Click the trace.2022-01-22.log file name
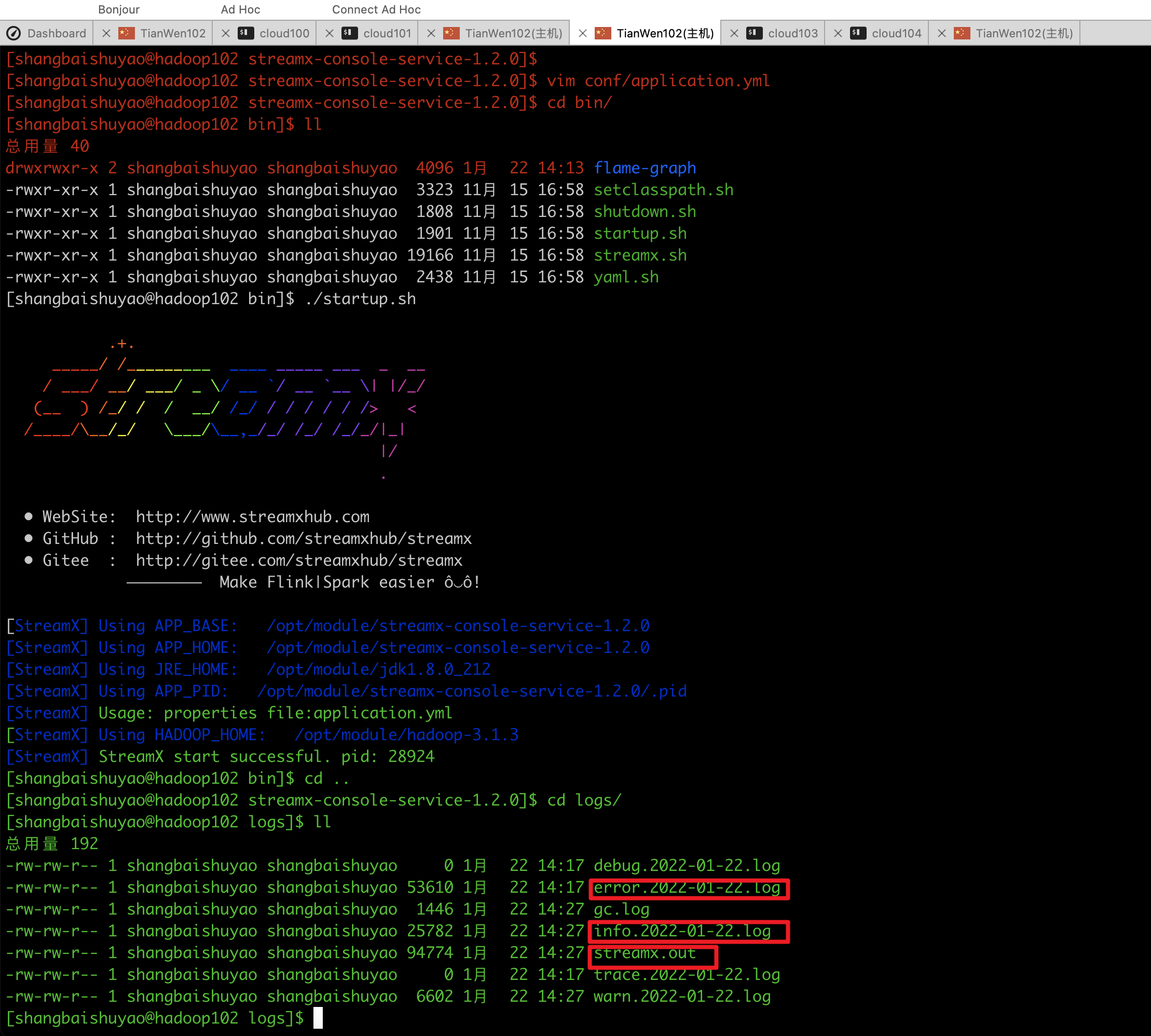1151x1036 pixels. [687, 975]
